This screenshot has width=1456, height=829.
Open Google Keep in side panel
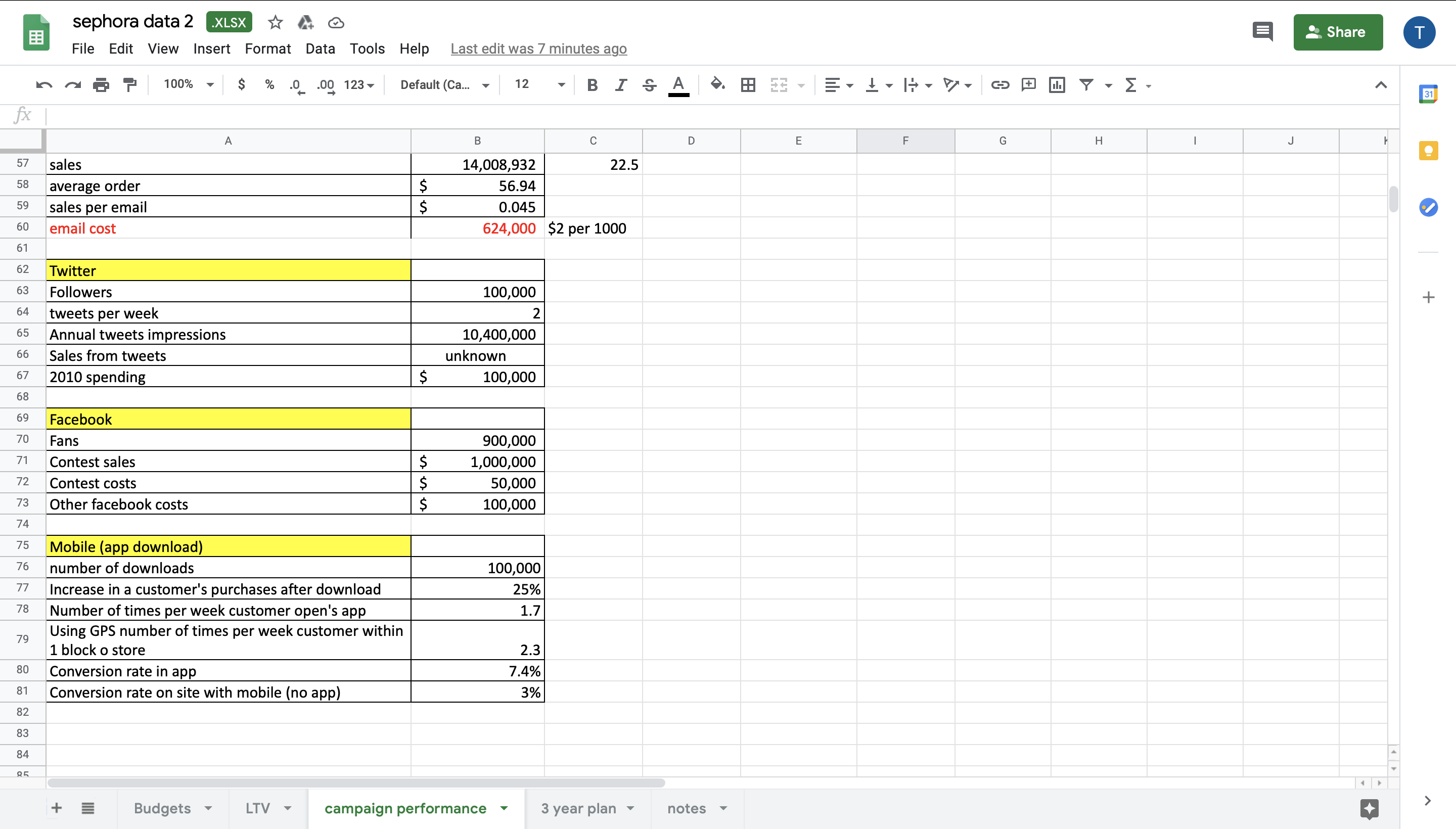point(1429,150)
